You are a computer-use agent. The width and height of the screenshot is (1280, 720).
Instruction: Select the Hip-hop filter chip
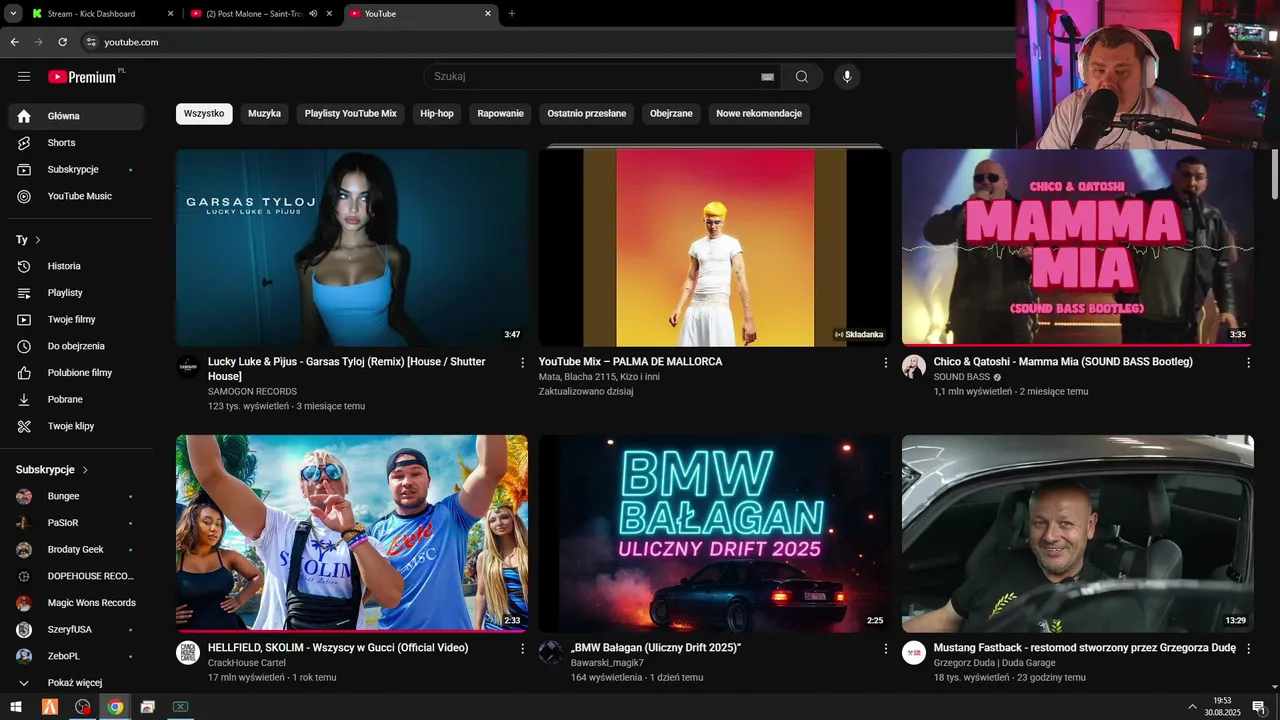pos(437,114)
